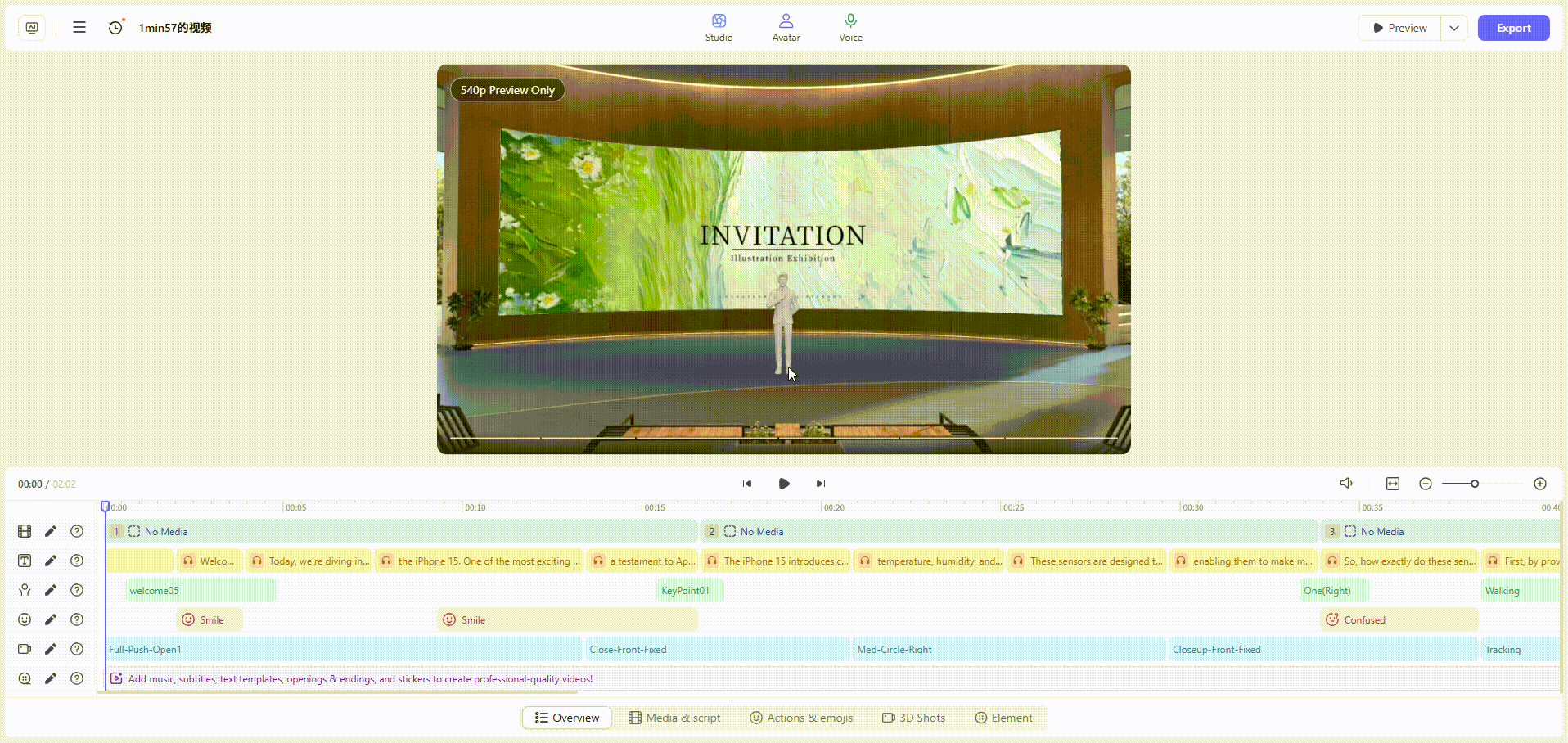Open the Studio section
This screenshot has width=1568, height=743.
[719, 27]
